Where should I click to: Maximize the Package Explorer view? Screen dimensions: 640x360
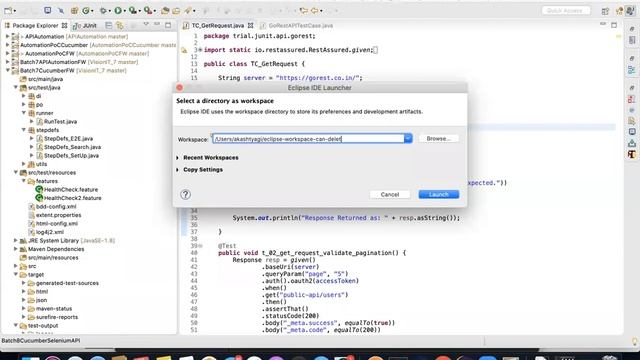(168, 25)
